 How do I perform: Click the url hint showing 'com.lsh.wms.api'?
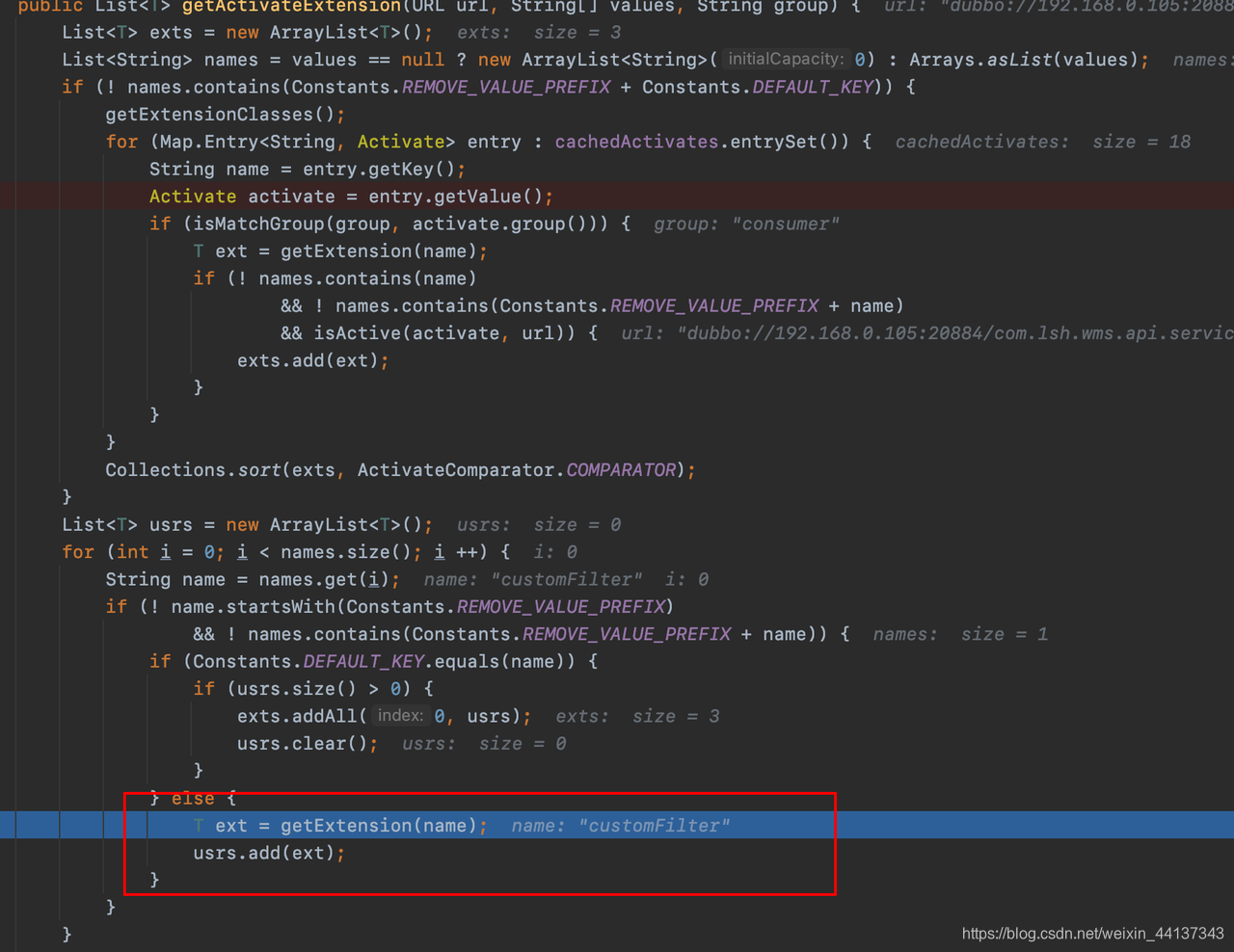[x=926, y=333]
